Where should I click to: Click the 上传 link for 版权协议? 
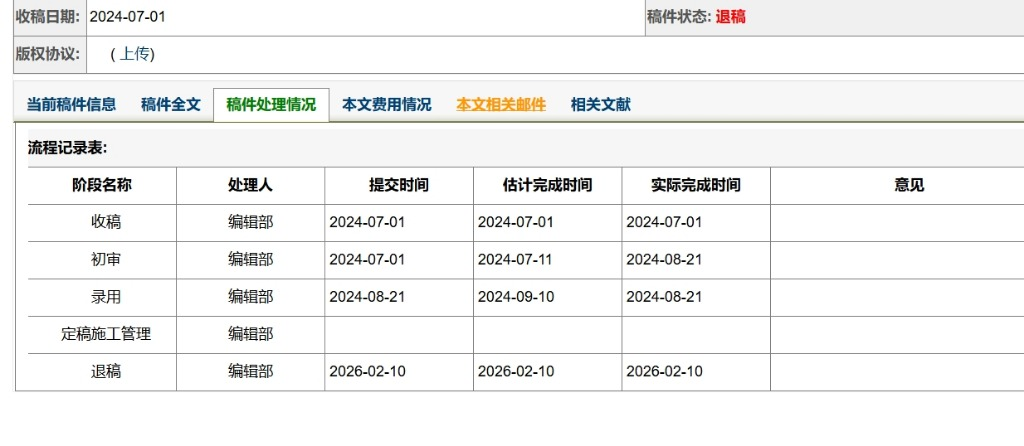click(x=135, y=54)
